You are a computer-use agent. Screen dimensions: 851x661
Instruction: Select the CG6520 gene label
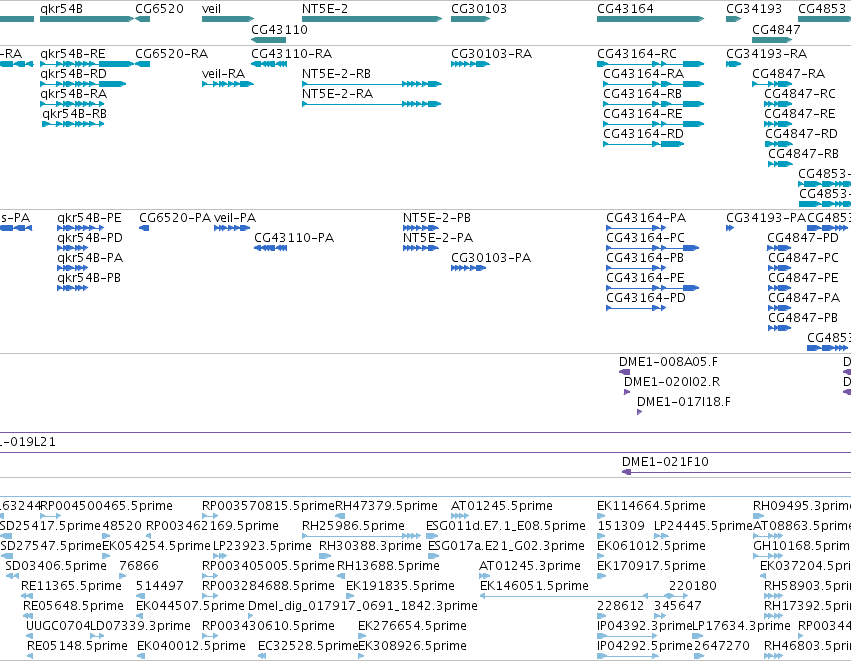(159, 9)
